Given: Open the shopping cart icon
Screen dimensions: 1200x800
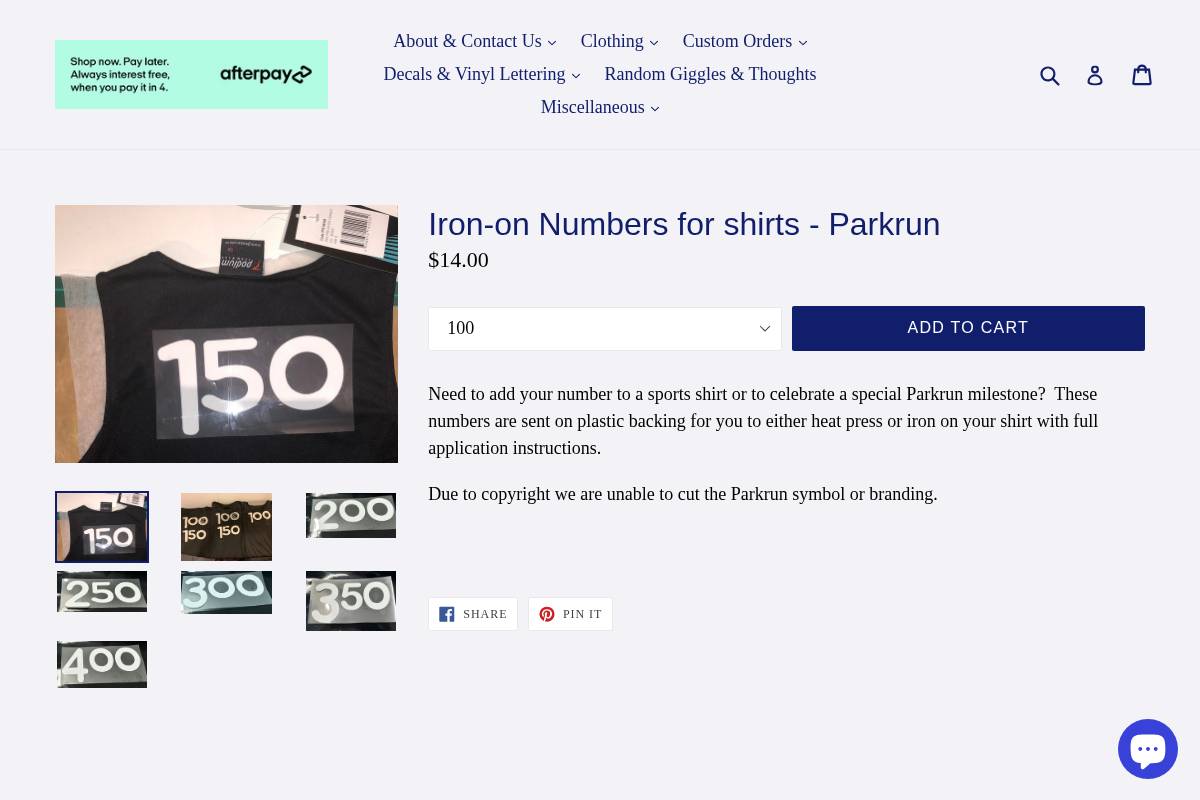Looking at the screenshot, I should point(1142,74).
